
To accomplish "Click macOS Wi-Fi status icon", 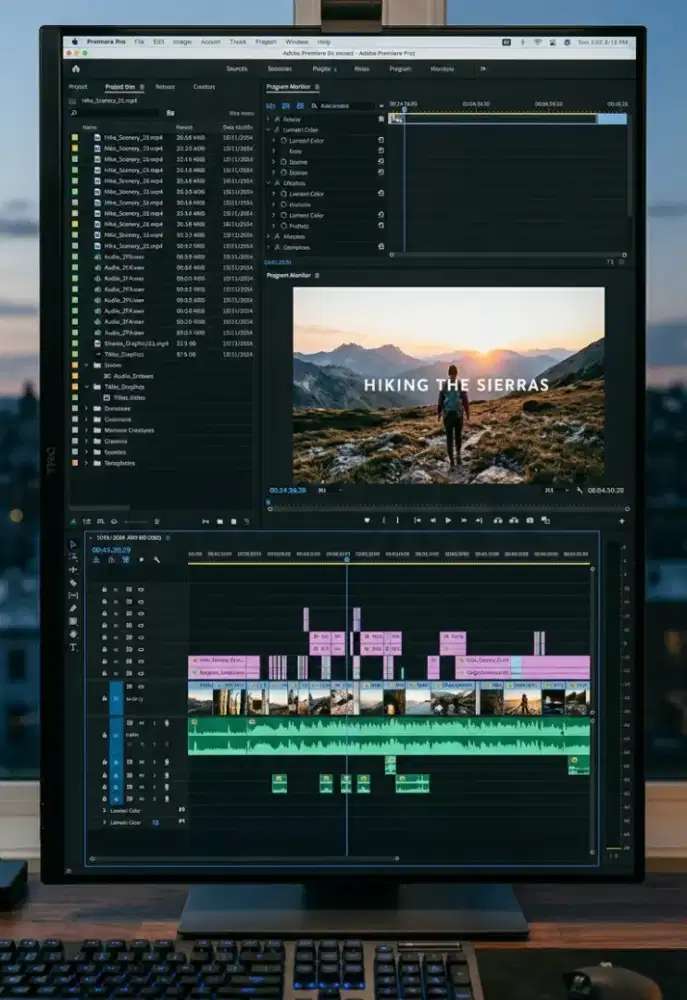I will 537,42.
